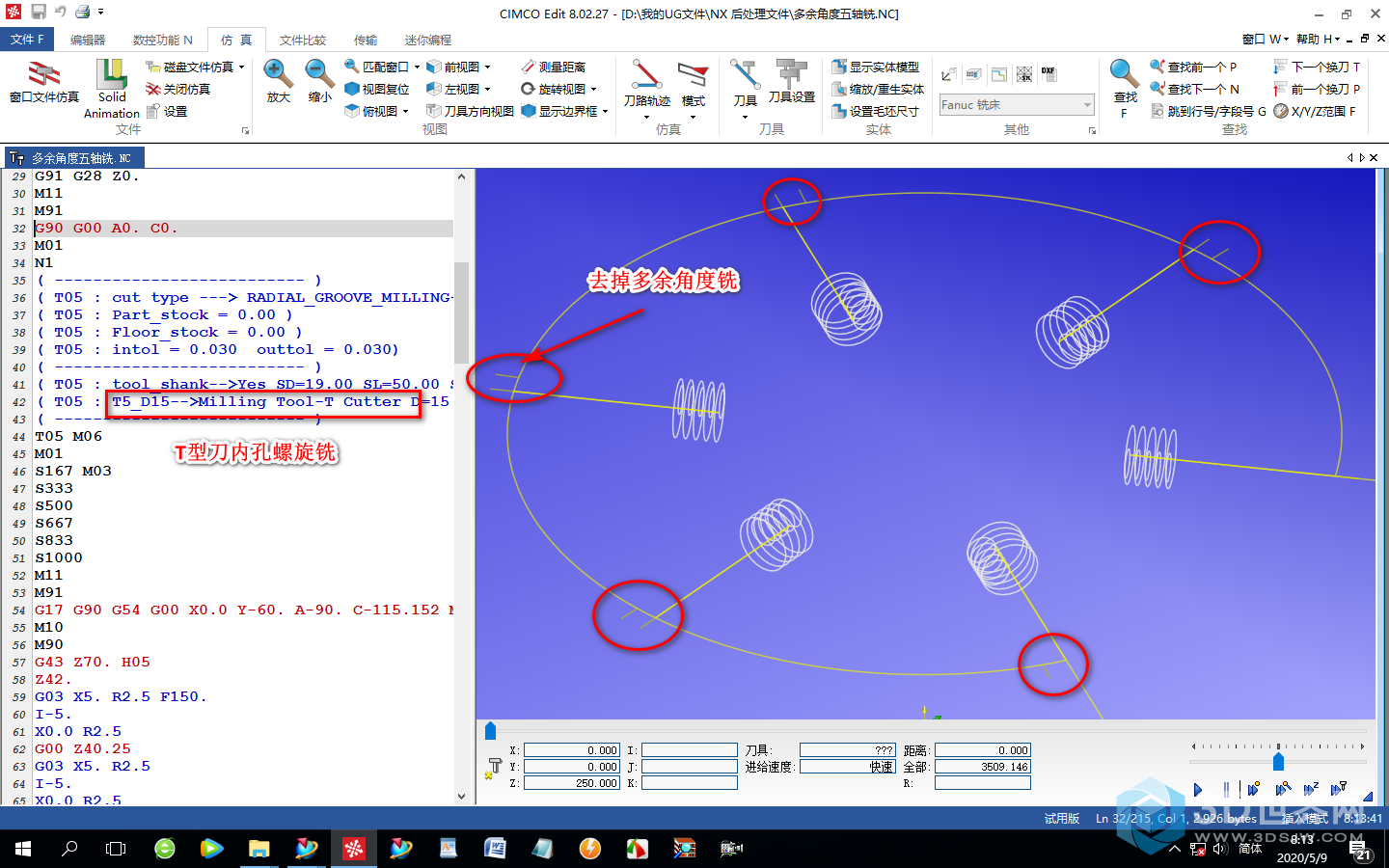Open File Explorer from the taskbar
The image size is (1389, 868).
[259, 849]
